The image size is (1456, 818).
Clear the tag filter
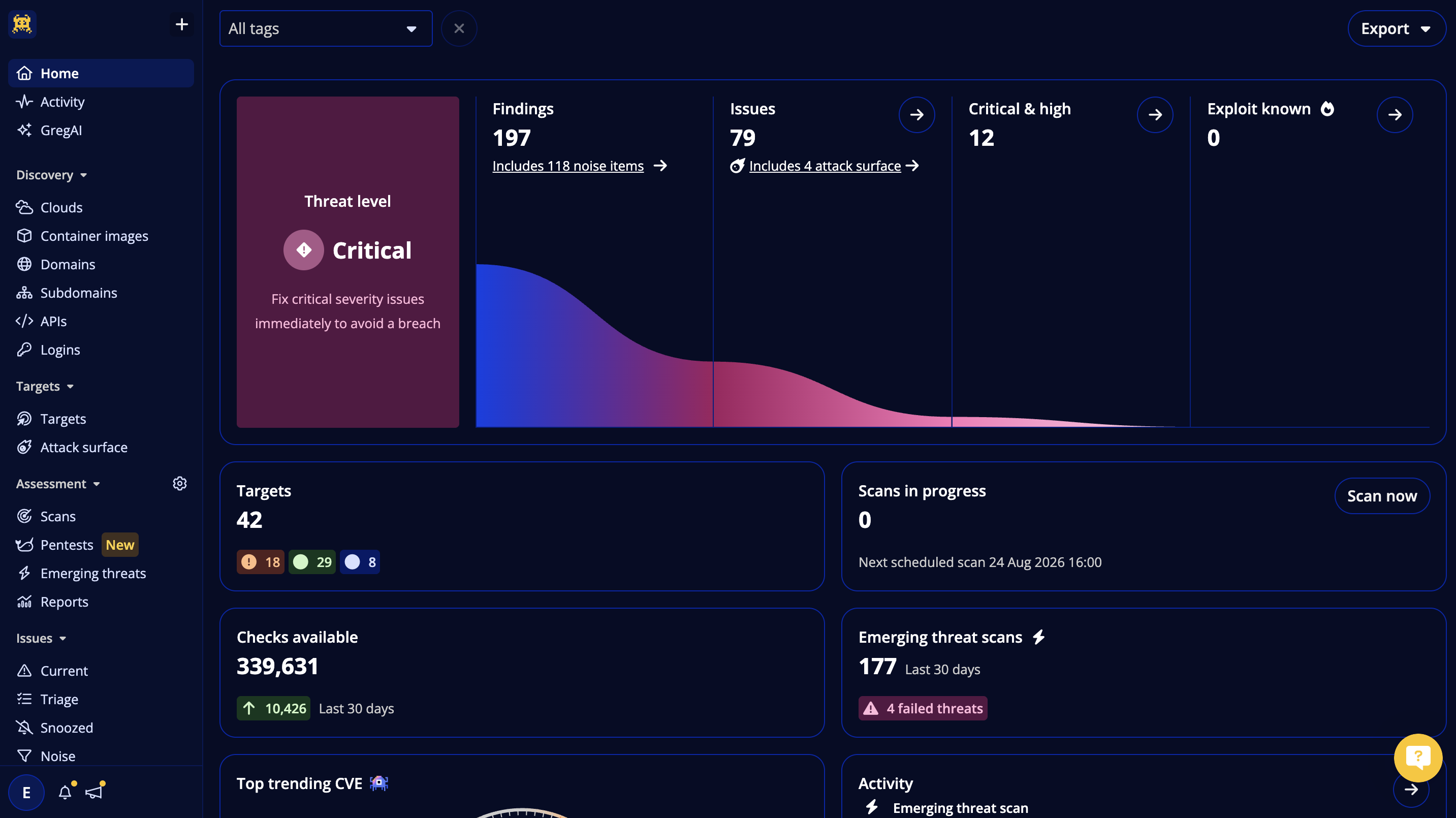tap(459, 28)
